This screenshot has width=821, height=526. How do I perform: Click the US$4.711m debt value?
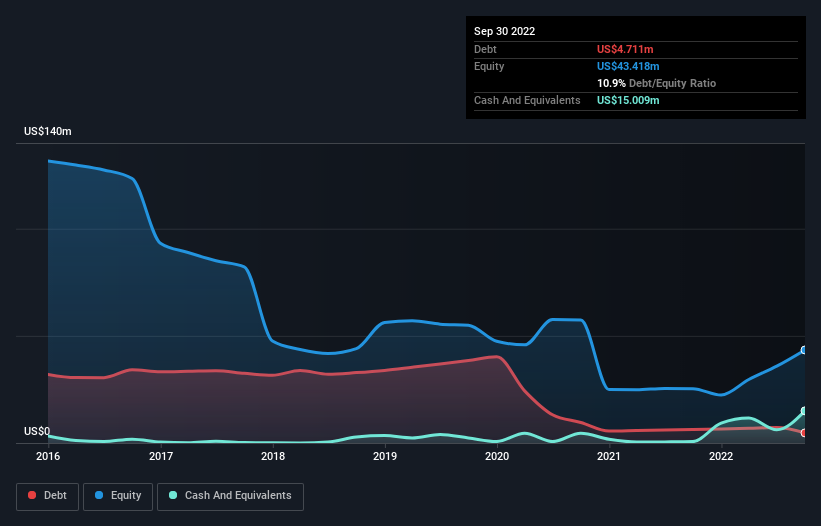pos(625,49)
